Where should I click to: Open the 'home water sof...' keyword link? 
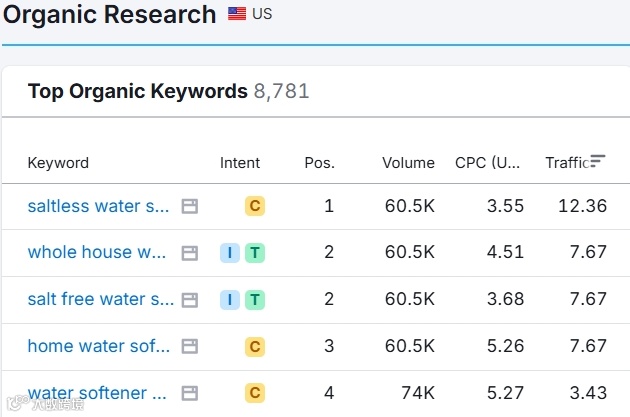coord(98,347)
